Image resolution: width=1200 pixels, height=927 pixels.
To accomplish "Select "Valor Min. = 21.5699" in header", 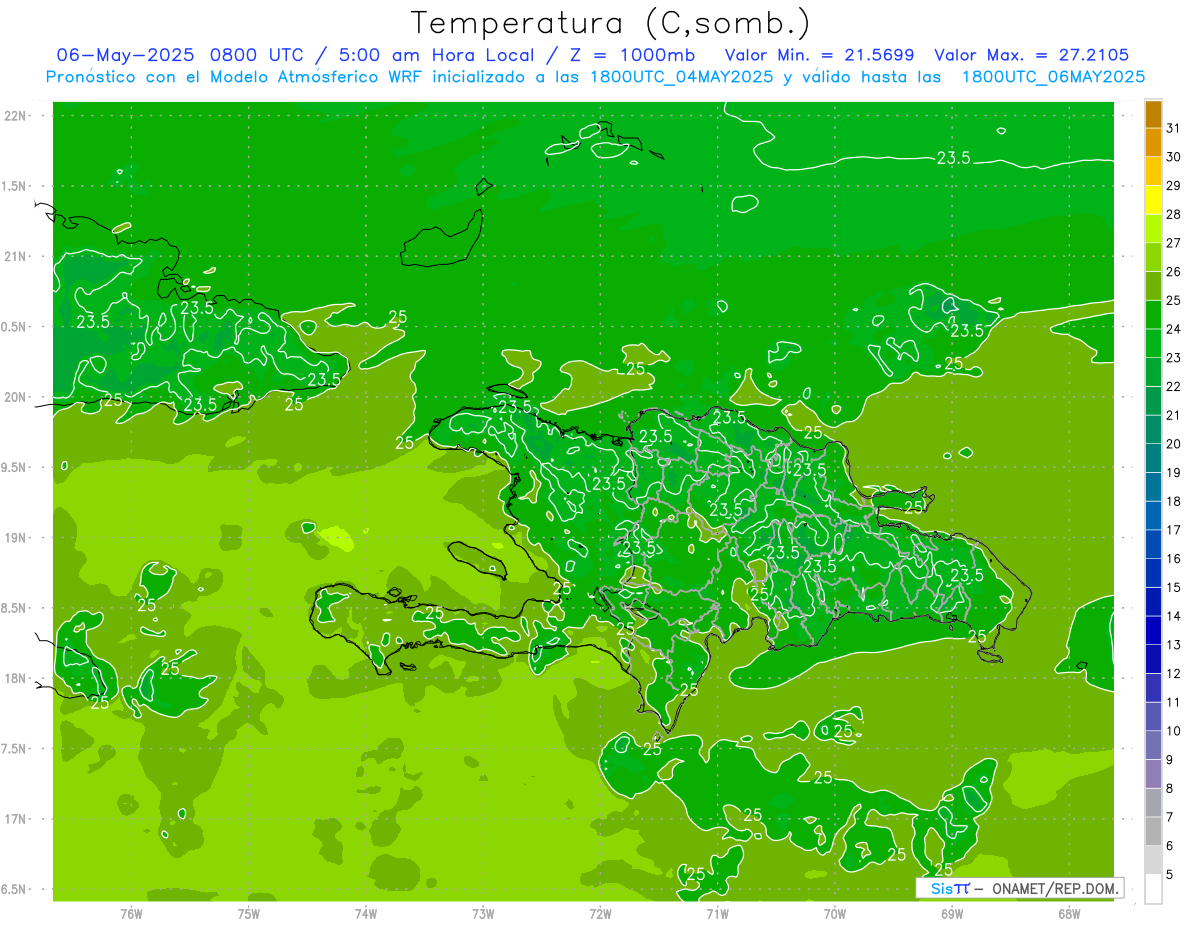I will 819,55.
